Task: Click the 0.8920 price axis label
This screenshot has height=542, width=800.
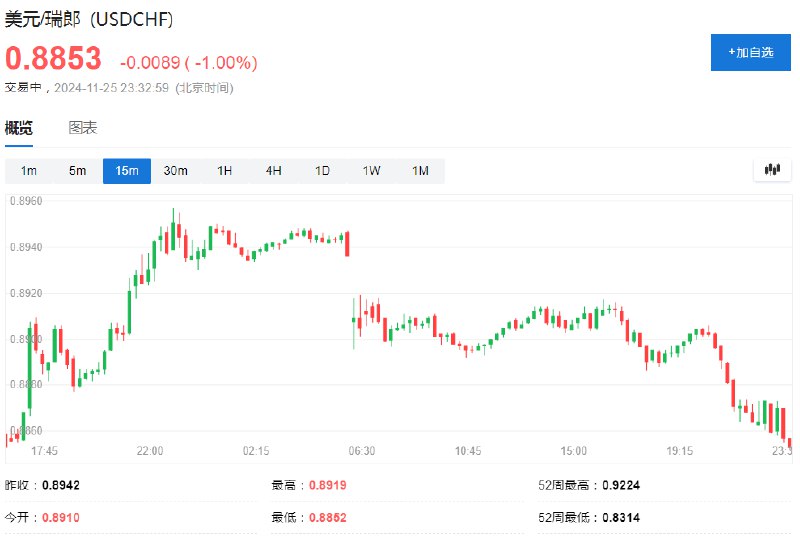Action: point(26,293)
